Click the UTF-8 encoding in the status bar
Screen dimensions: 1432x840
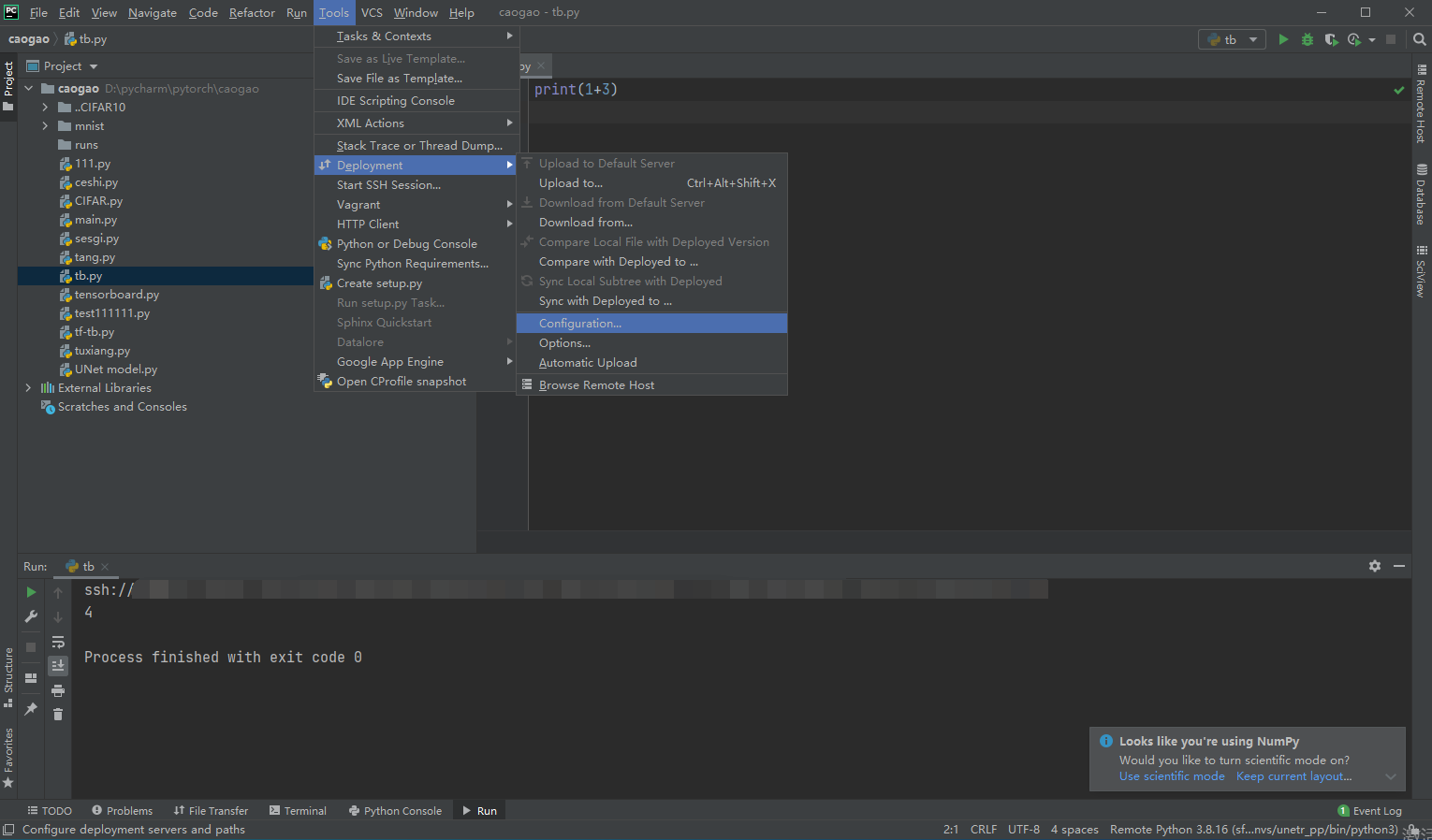pos(1024,830)
